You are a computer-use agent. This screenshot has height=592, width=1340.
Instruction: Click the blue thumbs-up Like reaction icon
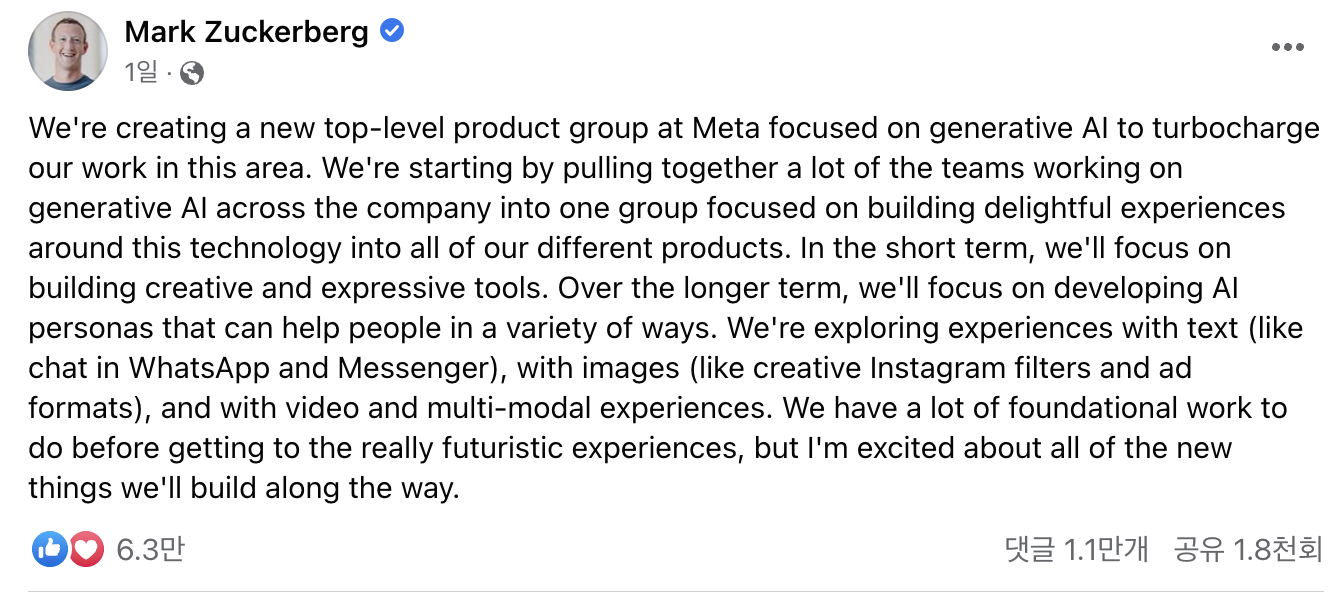[49, 548]
